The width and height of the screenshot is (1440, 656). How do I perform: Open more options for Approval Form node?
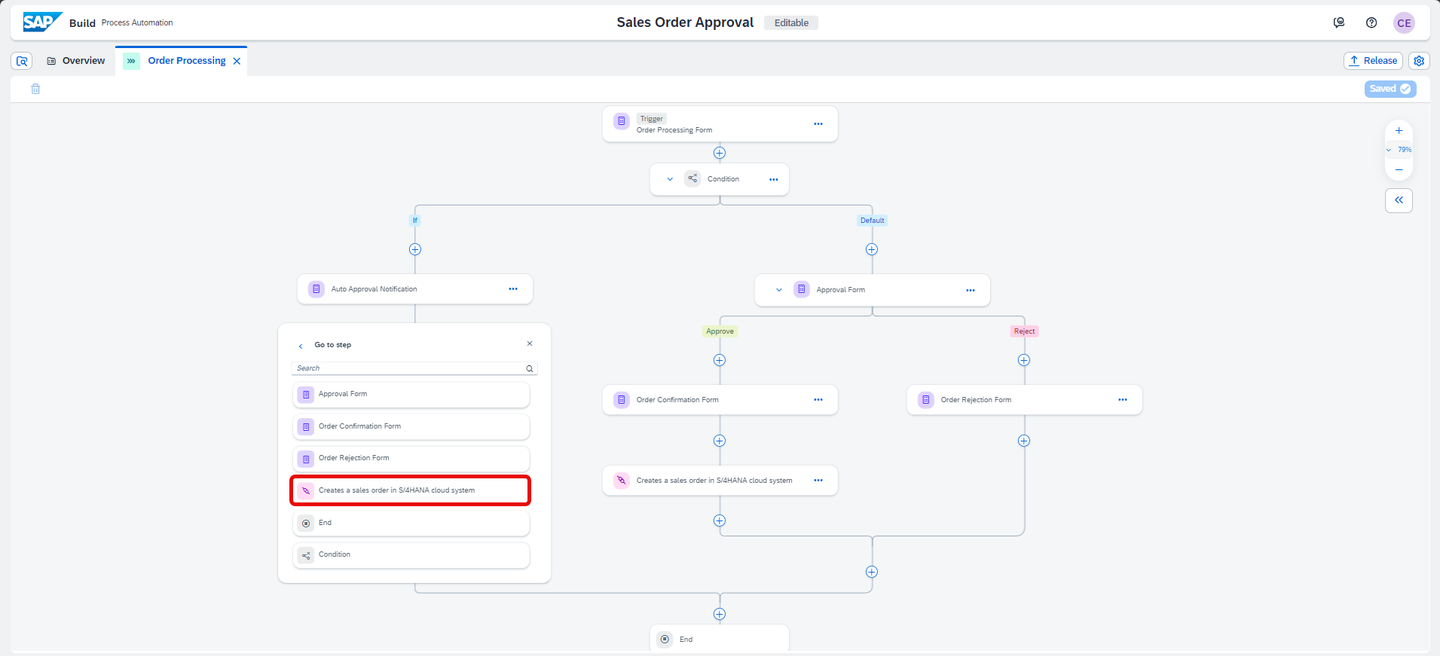970,290
